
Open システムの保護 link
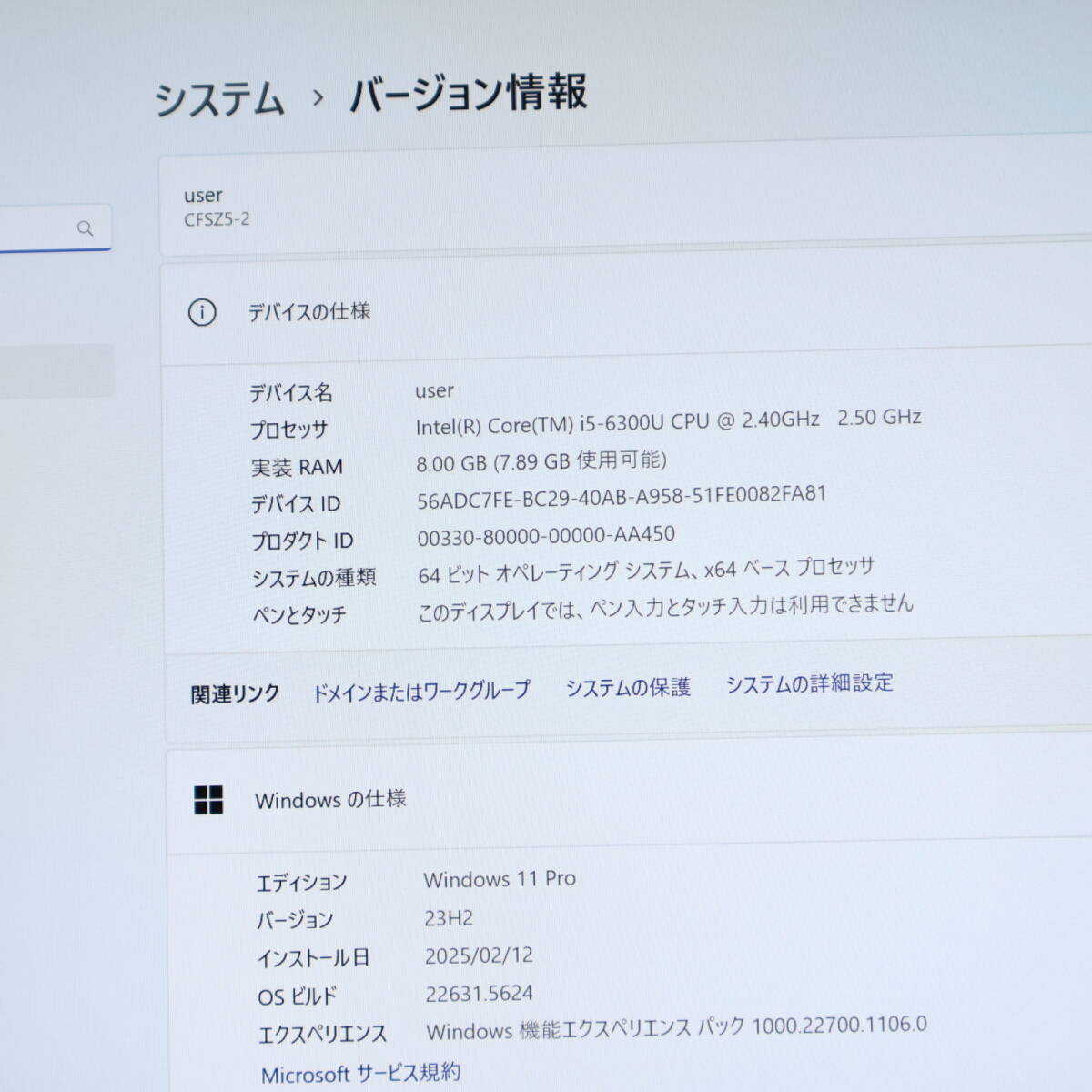(628, 687)
